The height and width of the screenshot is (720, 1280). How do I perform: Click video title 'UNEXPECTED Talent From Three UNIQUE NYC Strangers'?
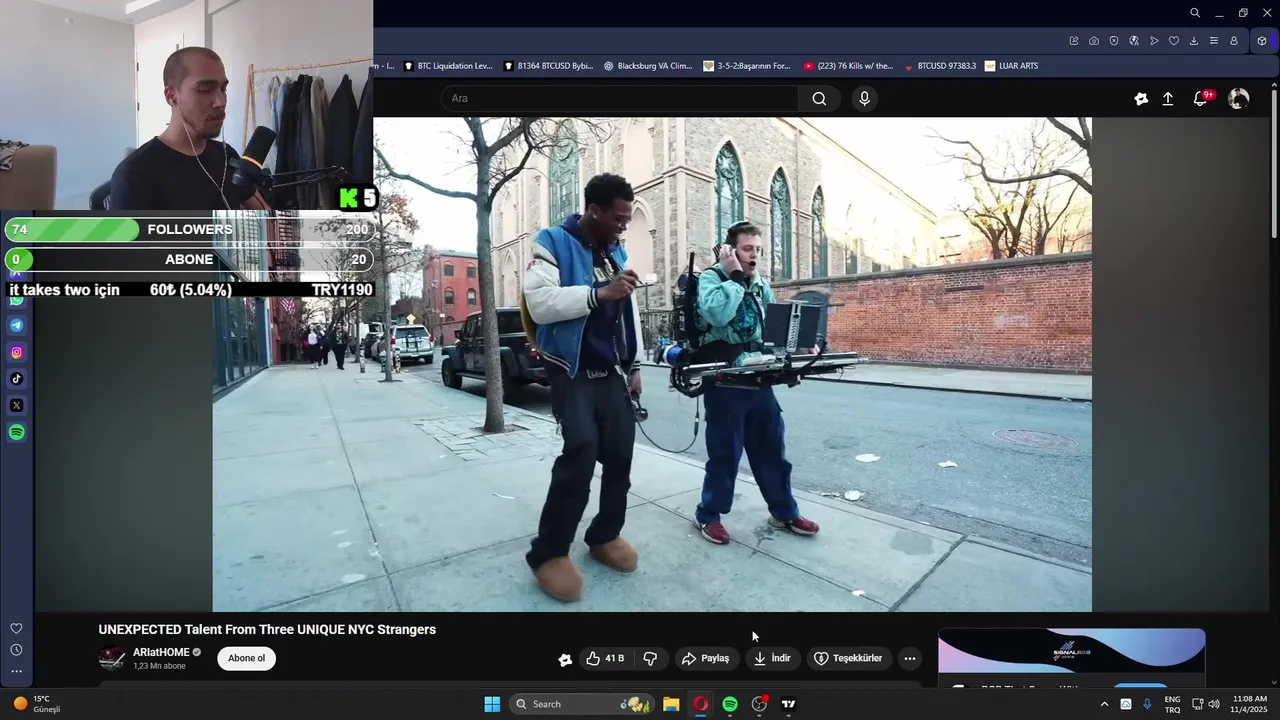(267, 629)
